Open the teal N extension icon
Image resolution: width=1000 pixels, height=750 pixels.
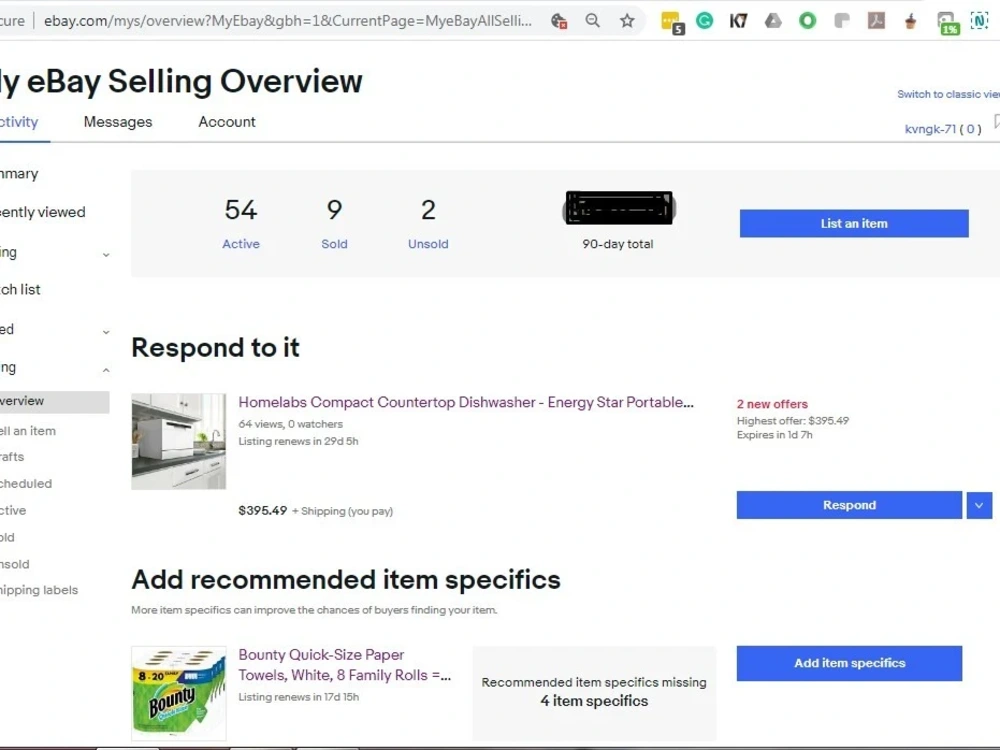tap(980, 21)
